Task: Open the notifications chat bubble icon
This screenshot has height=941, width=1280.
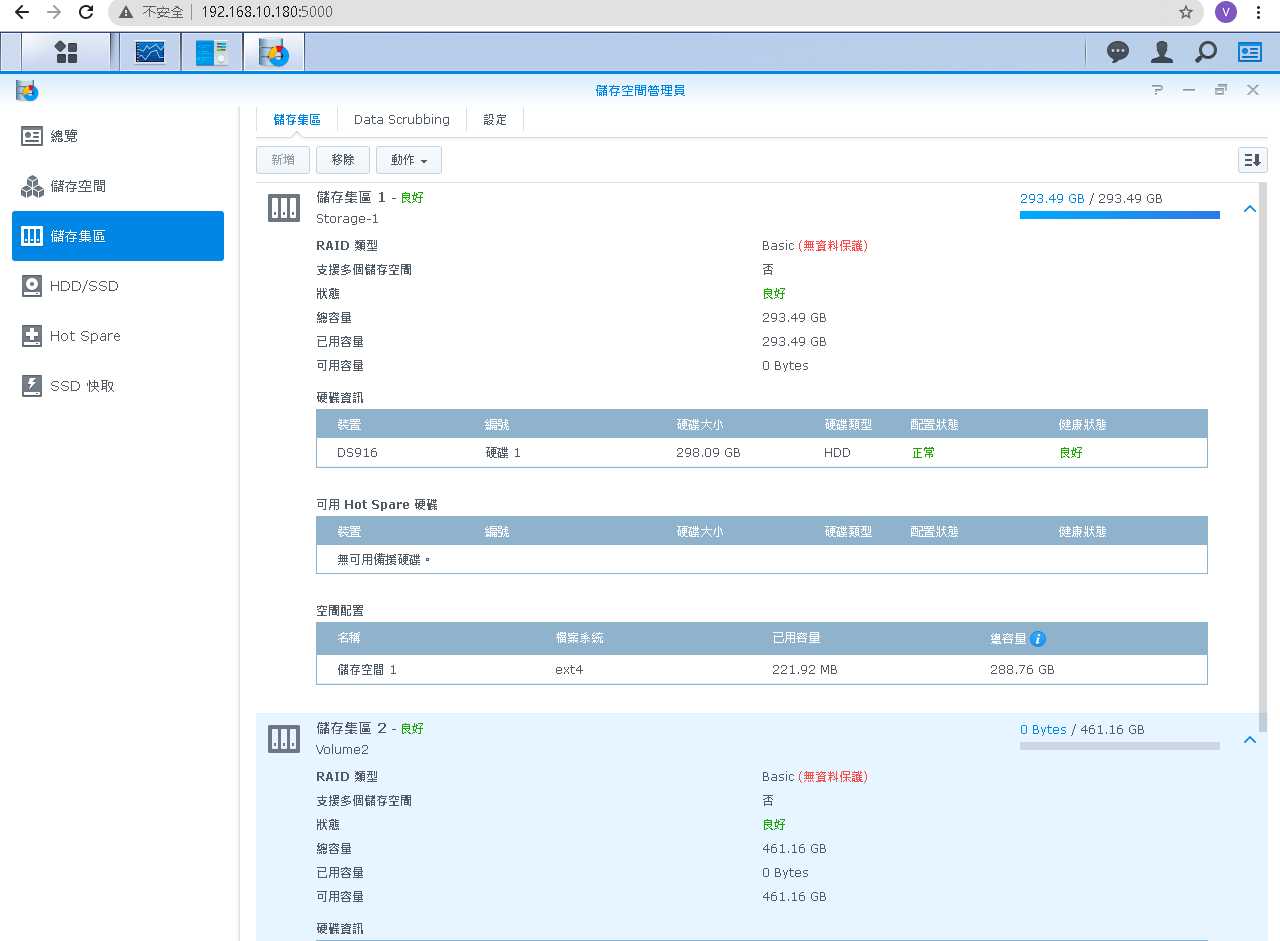Action: point(1118,52)
